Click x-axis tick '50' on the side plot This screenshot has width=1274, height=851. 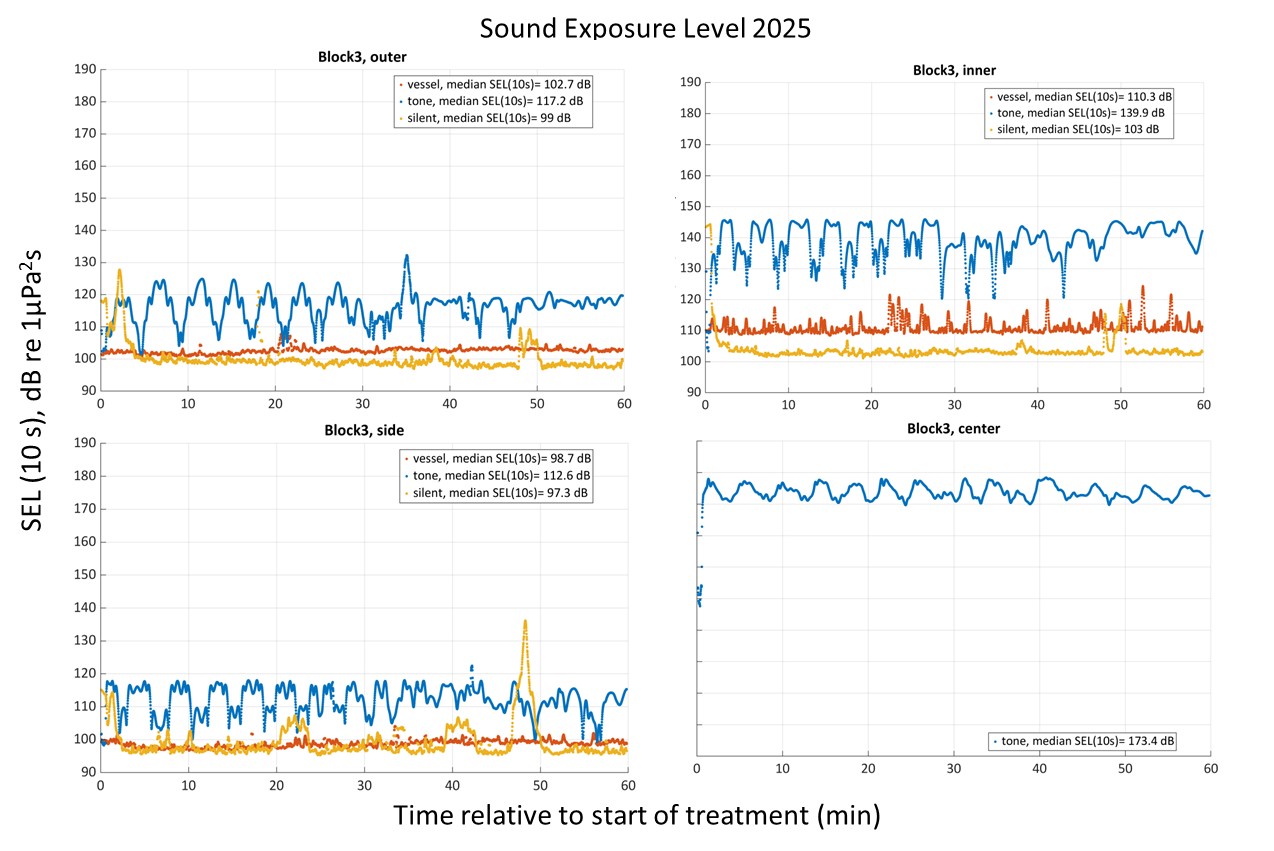click(539, 785)
